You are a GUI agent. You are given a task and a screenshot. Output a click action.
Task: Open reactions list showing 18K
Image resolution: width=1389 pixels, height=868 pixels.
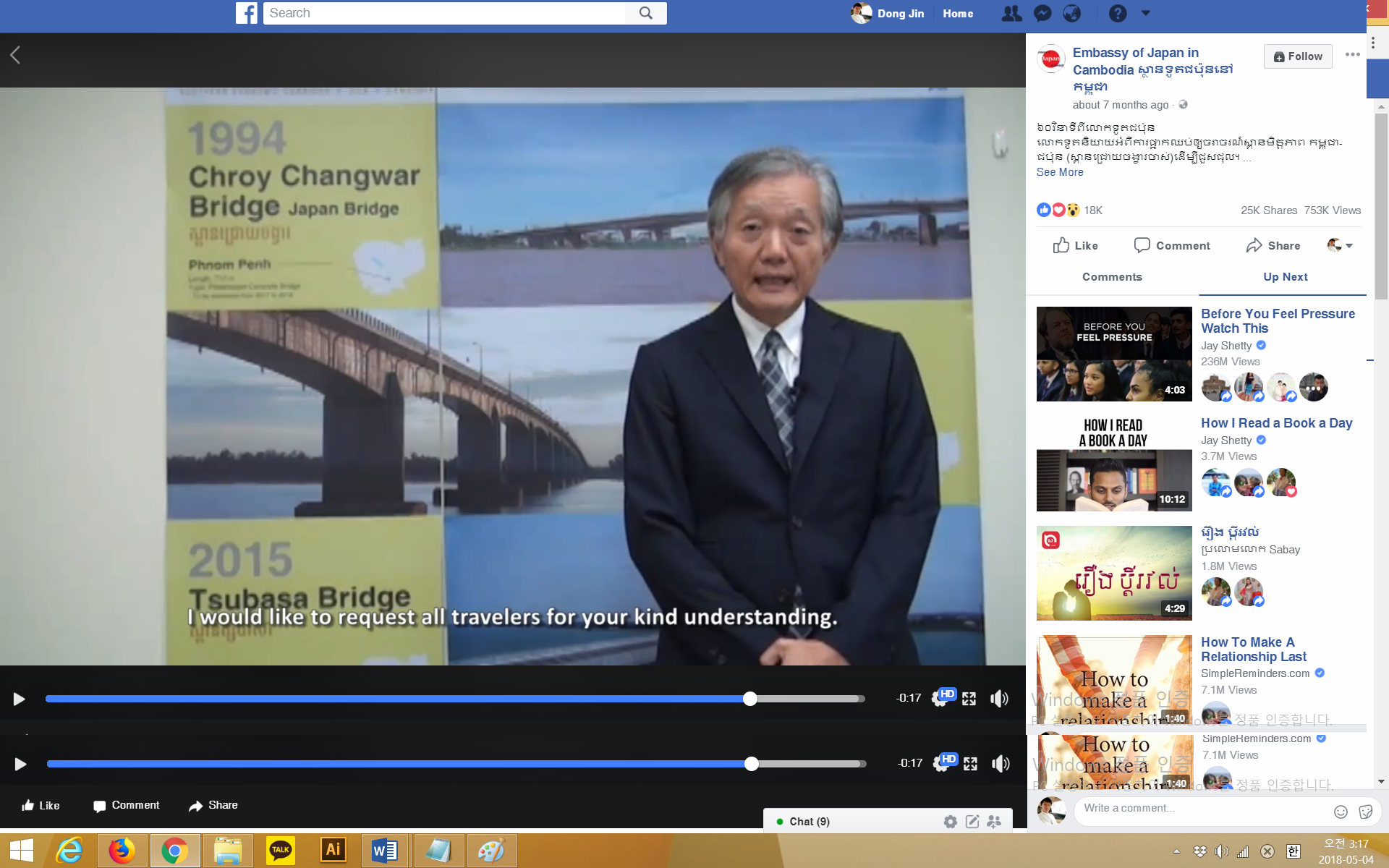click(1069, 210)
